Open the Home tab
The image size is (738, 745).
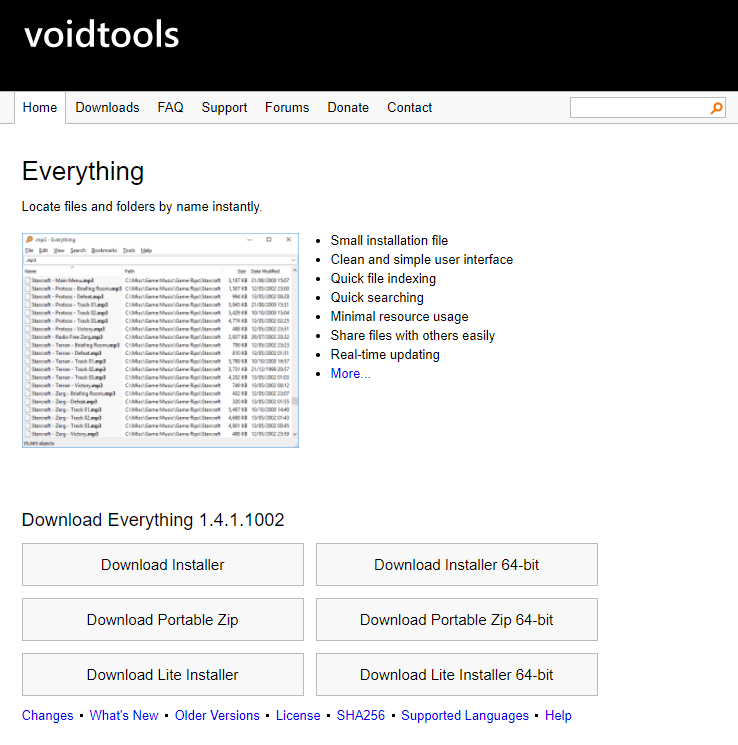coord(40,107)
